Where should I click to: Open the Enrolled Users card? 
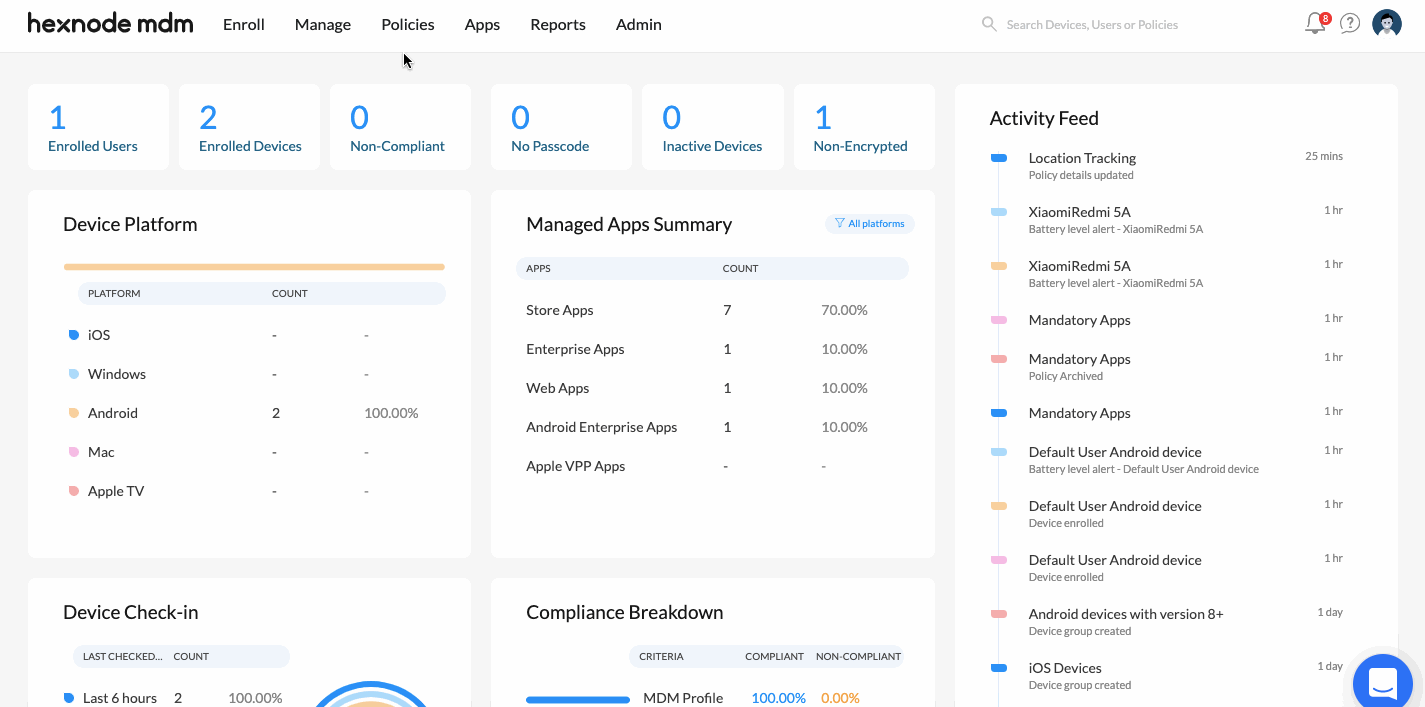(98, 127)
